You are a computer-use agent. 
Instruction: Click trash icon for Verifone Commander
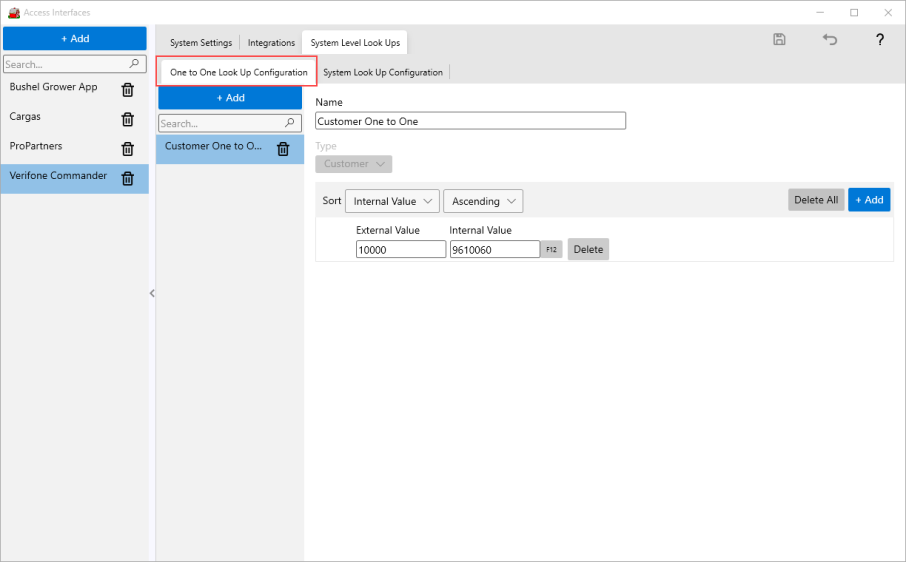pos(128,179)
